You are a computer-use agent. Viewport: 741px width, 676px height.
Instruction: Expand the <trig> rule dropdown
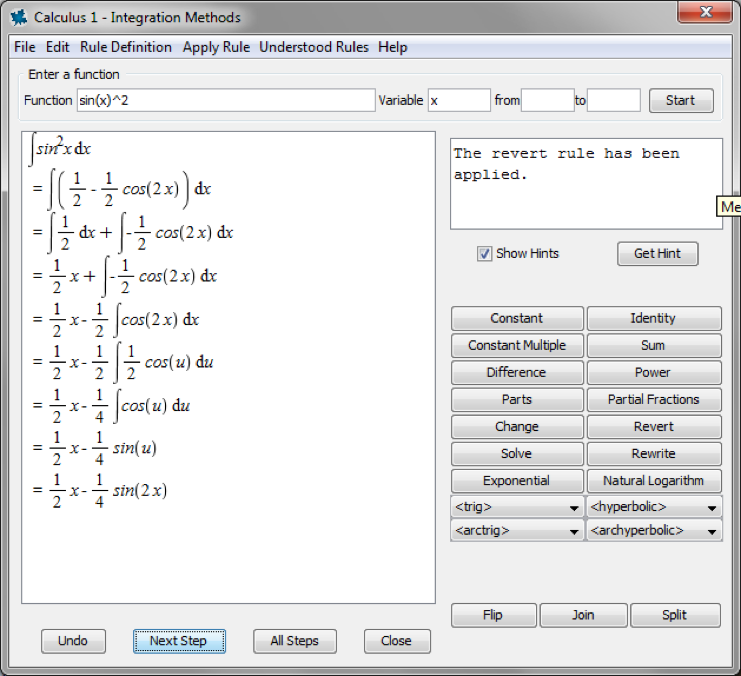pyautogui.click(x=517, y=507)
